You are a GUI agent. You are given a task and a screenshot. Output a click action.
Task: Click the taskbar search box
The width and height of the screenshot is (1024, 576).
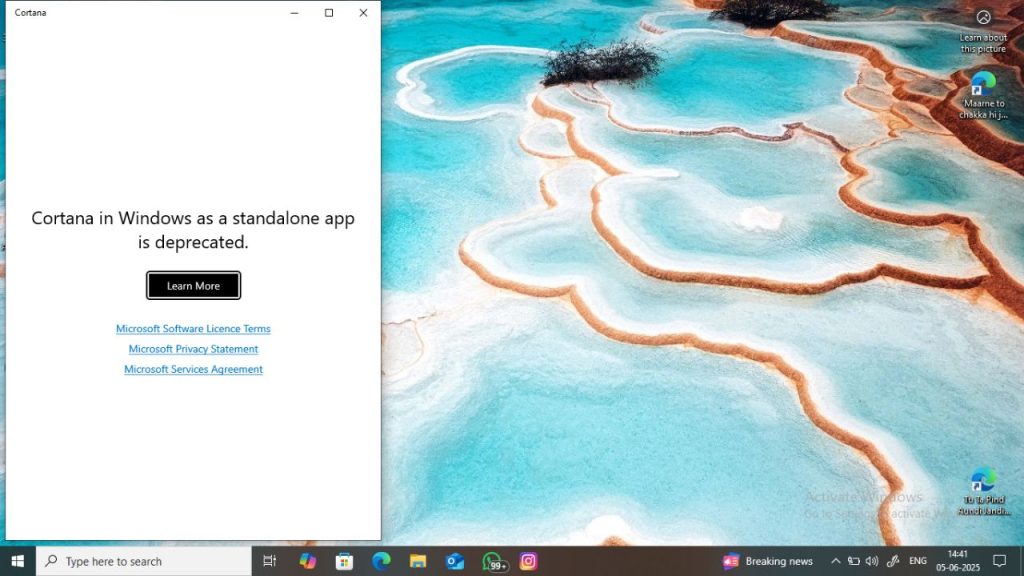(x=144, y=561)
